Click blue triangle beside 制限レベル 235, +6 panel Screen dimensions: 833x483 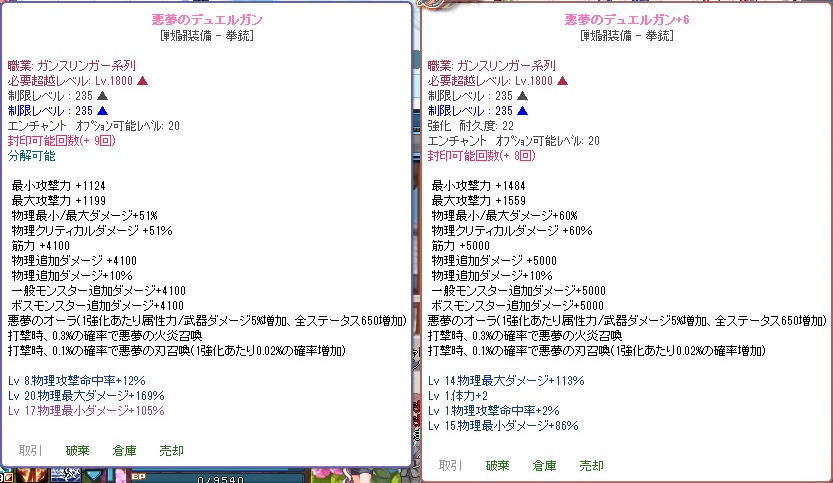(x=522, y=111)
